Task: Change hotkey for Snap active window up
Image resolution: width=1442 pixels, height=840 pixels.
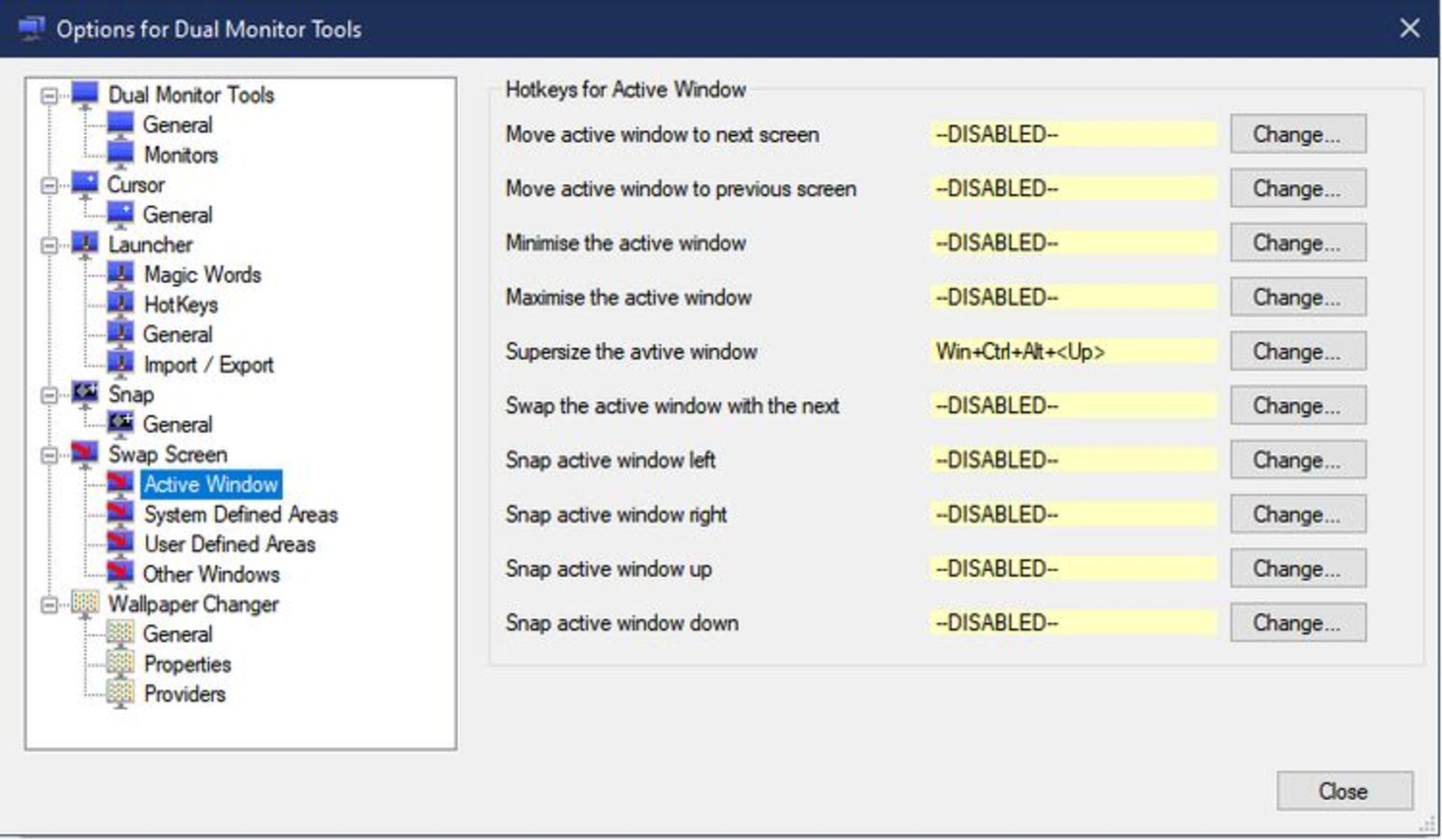Action: click(x=1298, y=568)
